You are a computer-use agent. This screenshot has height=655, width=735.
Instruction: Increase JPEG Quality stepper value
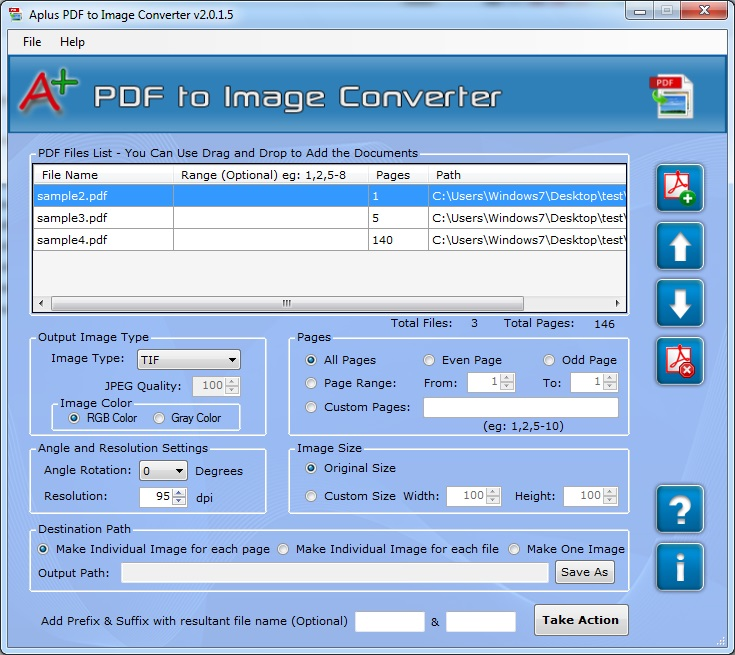point(232,382)
